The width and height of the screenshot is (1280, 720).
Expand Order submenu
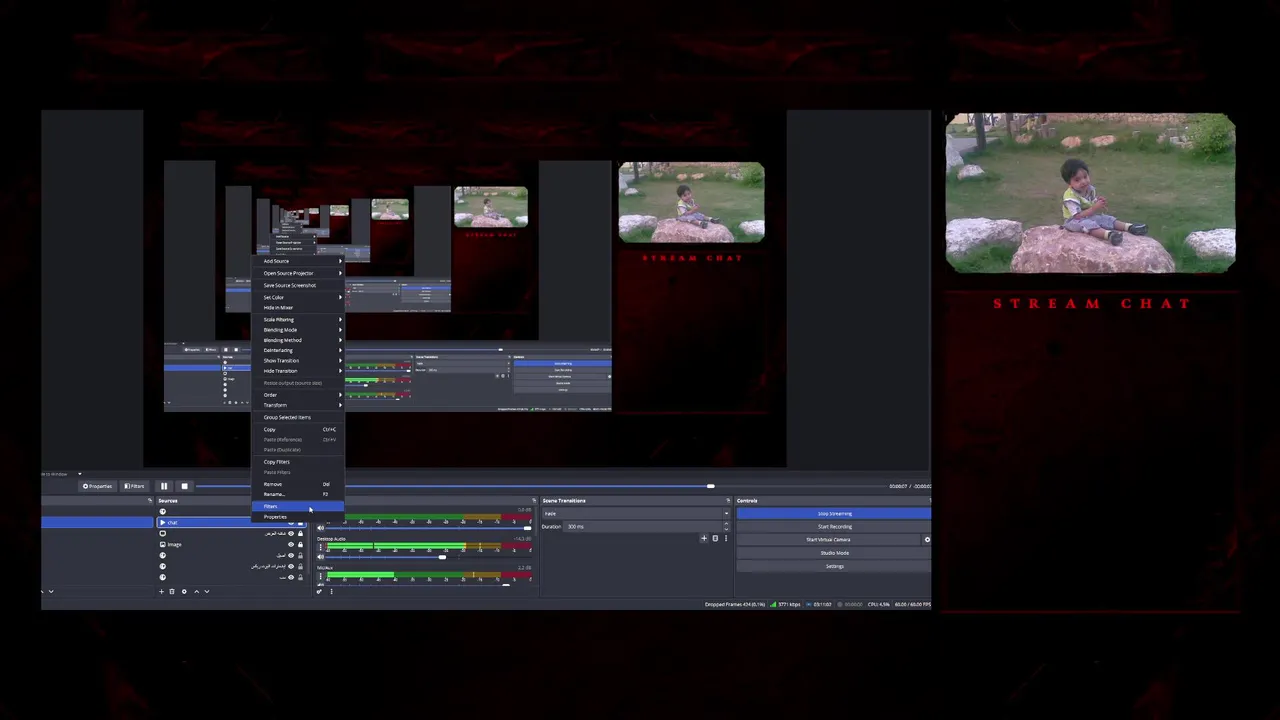click(298, 395)
